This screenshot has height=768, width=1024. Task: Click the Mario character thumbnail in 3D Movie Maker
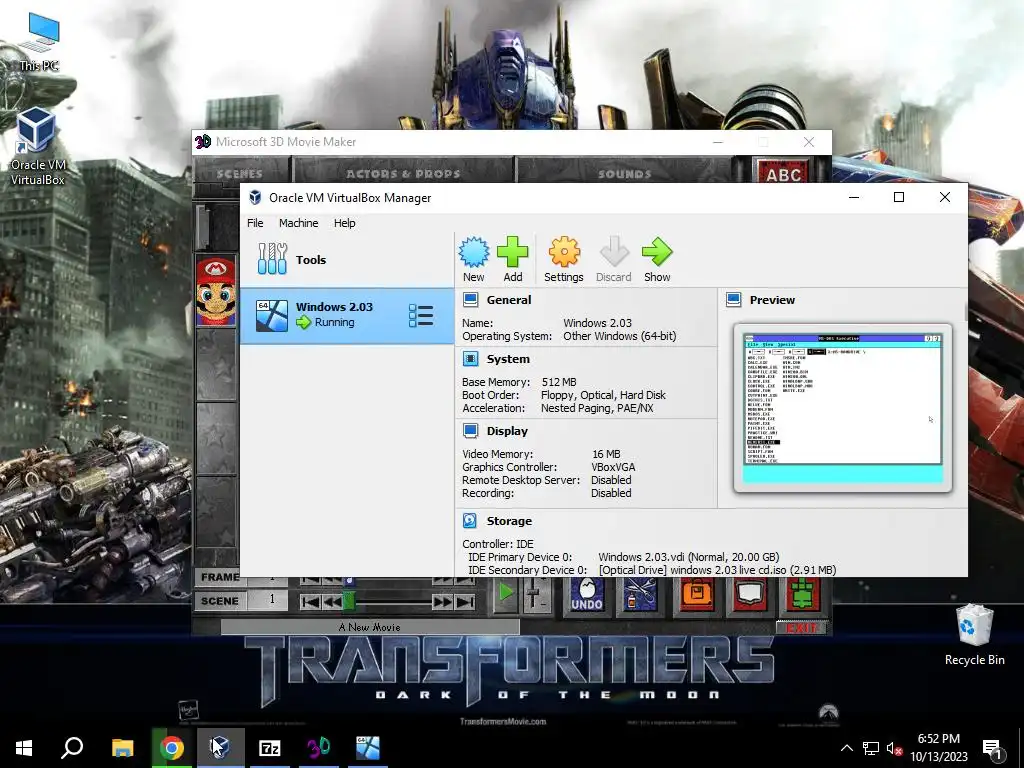click(x=216, y=291)
